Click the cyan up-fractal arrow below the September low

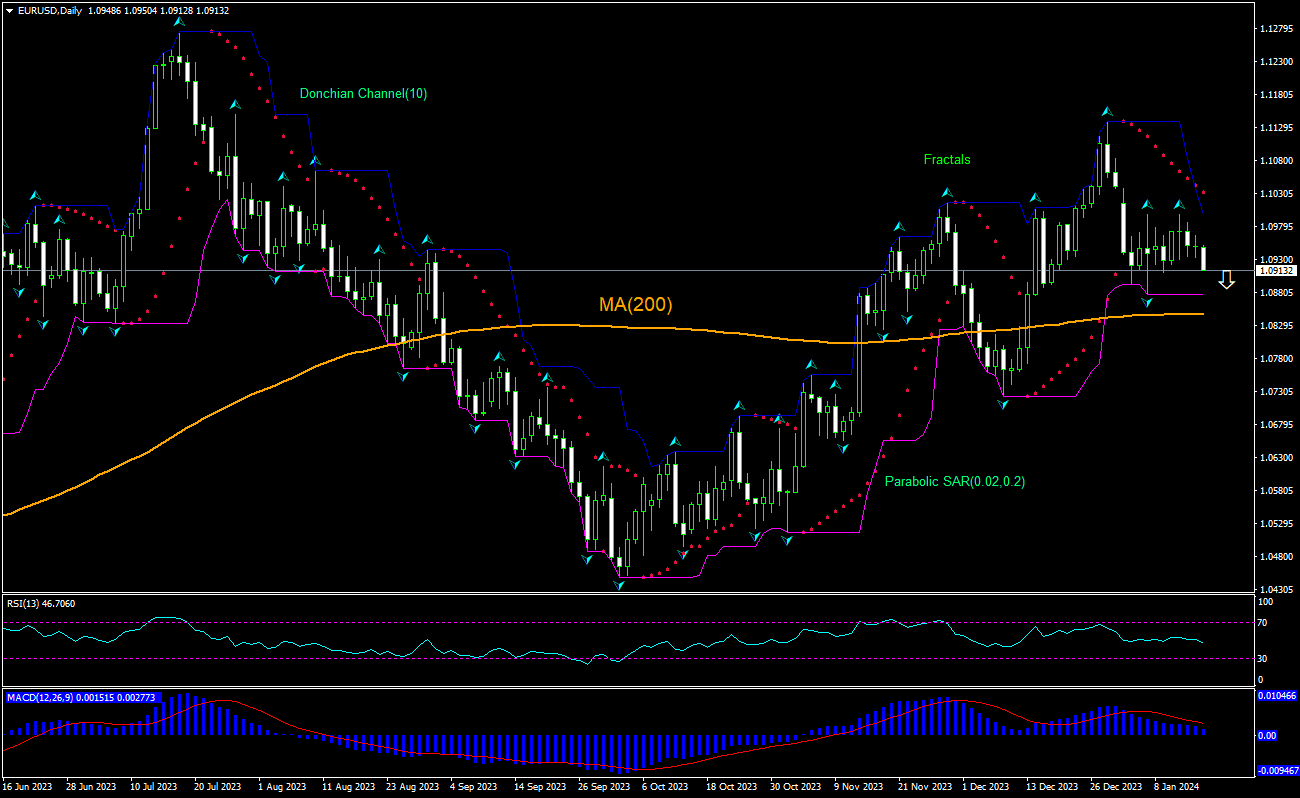click(618, 585)
